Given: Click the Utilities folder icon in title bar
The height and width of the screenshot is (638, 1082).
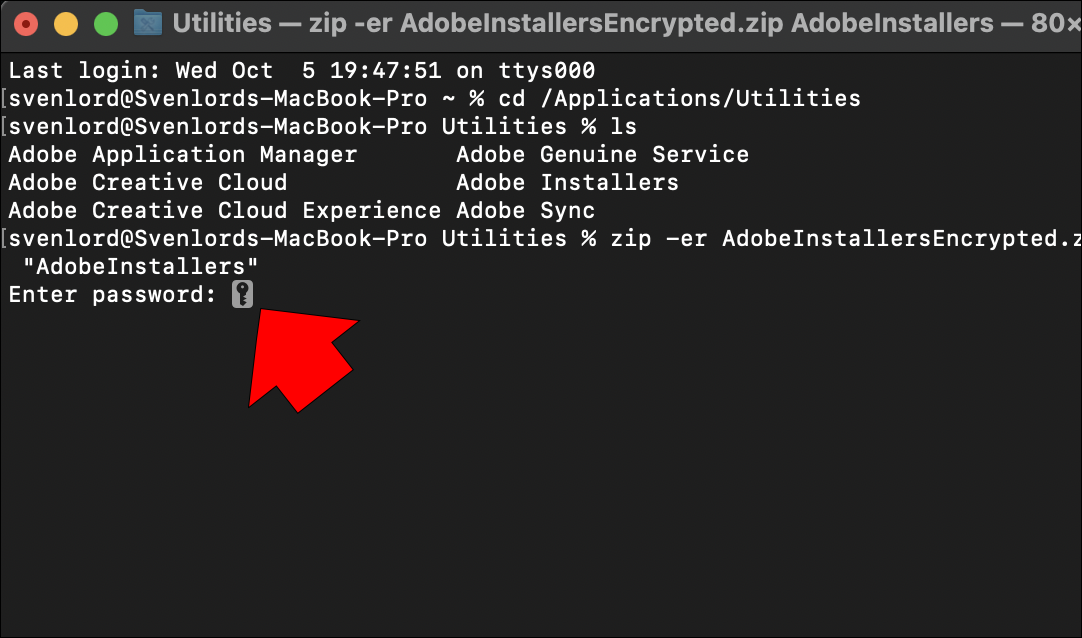Looking at the screenshot, I should pos(148,23).
